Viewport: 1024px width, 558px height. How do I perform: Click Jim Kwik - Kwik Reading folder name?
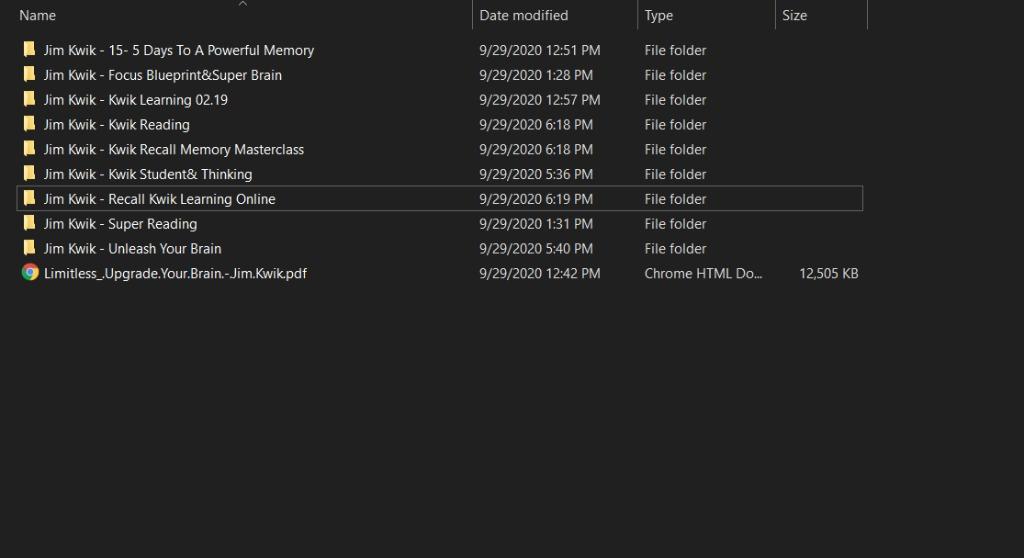tap(116, 125)
